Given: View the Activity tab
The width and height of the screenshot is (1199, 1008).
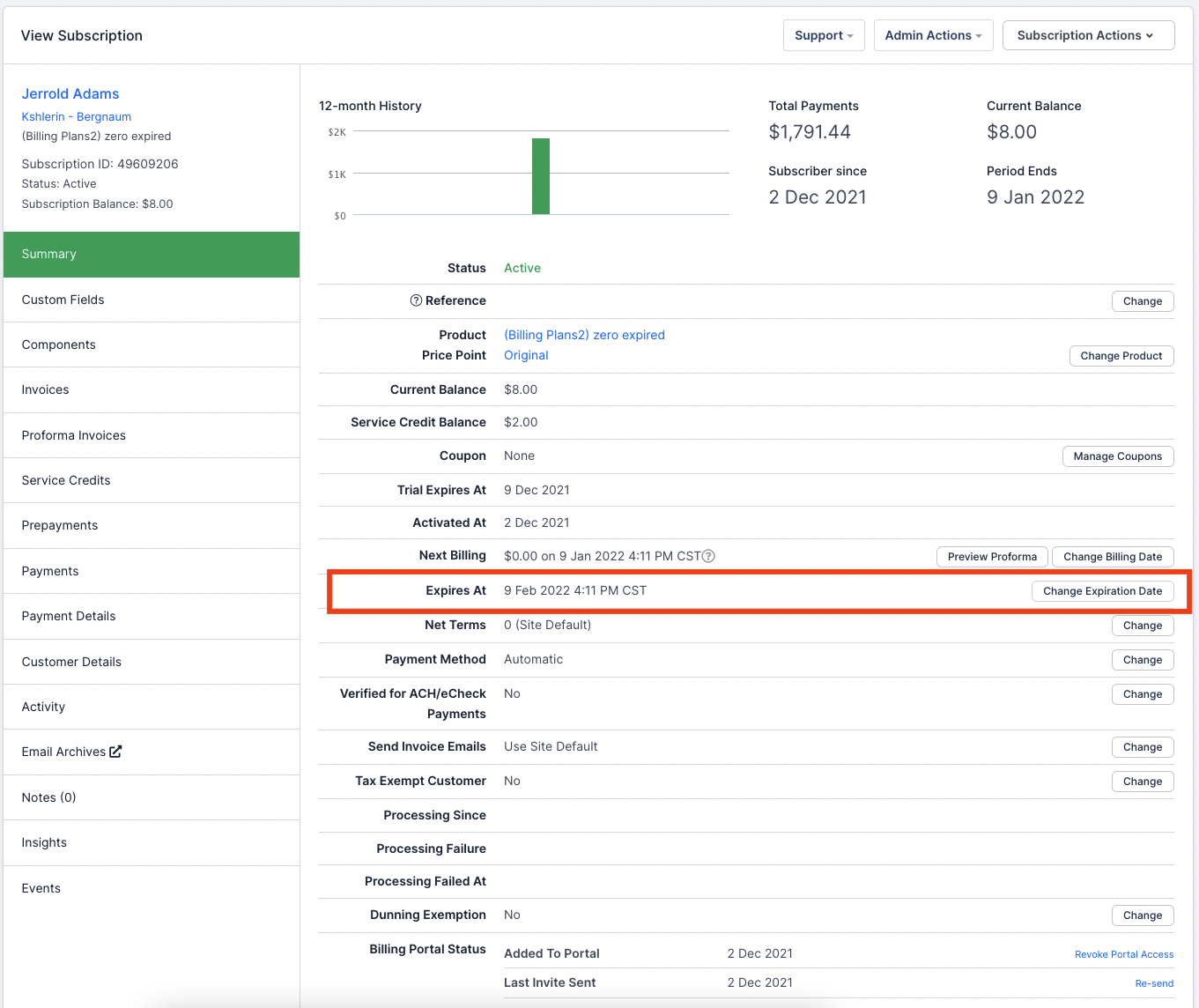Looking at the screenshot, I should click(x=152, y=707).
